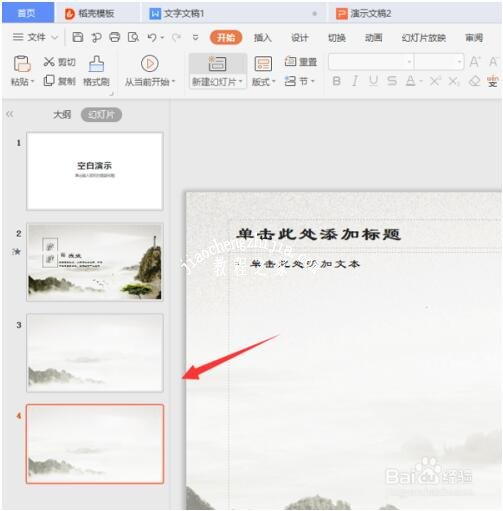Switch to the 插入 ribbon tab
The width and height of the screenshot is (503, 511).
pos(263,38)
